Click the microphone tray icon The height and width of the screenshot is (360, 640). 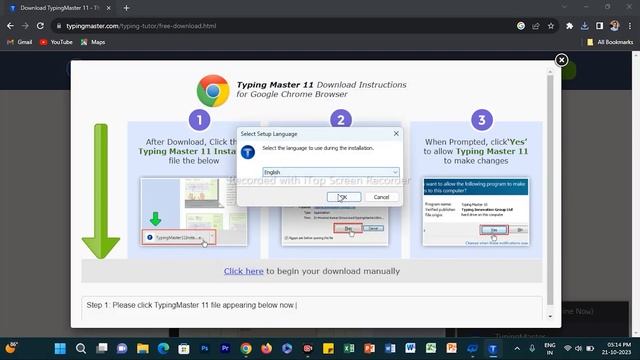click(x=532, y=349)
